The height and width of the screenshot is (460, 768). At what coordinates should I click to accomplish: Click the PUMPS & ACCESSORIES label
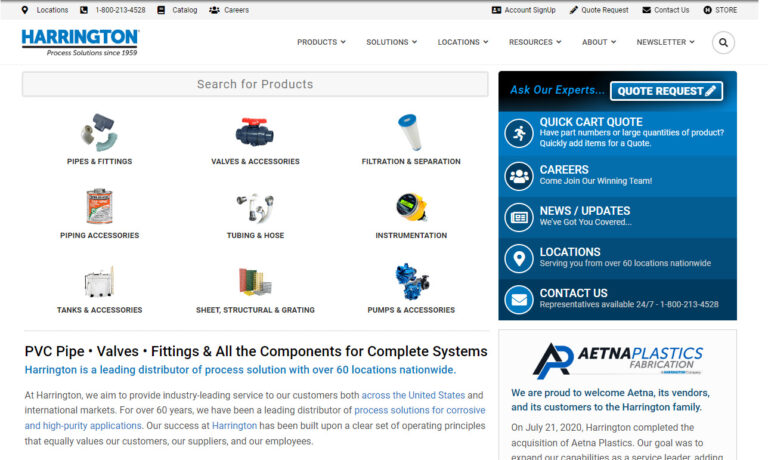411,310
